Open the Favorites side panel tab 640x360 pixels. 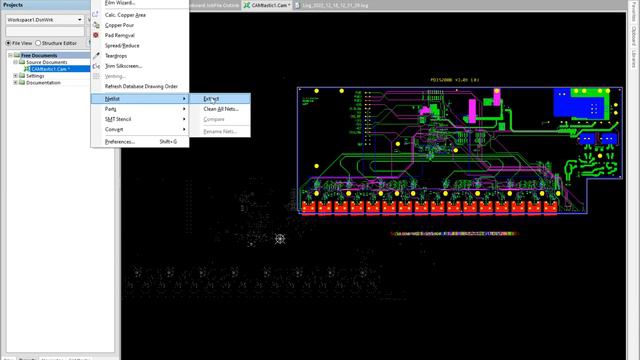click(x=634, y=11)
